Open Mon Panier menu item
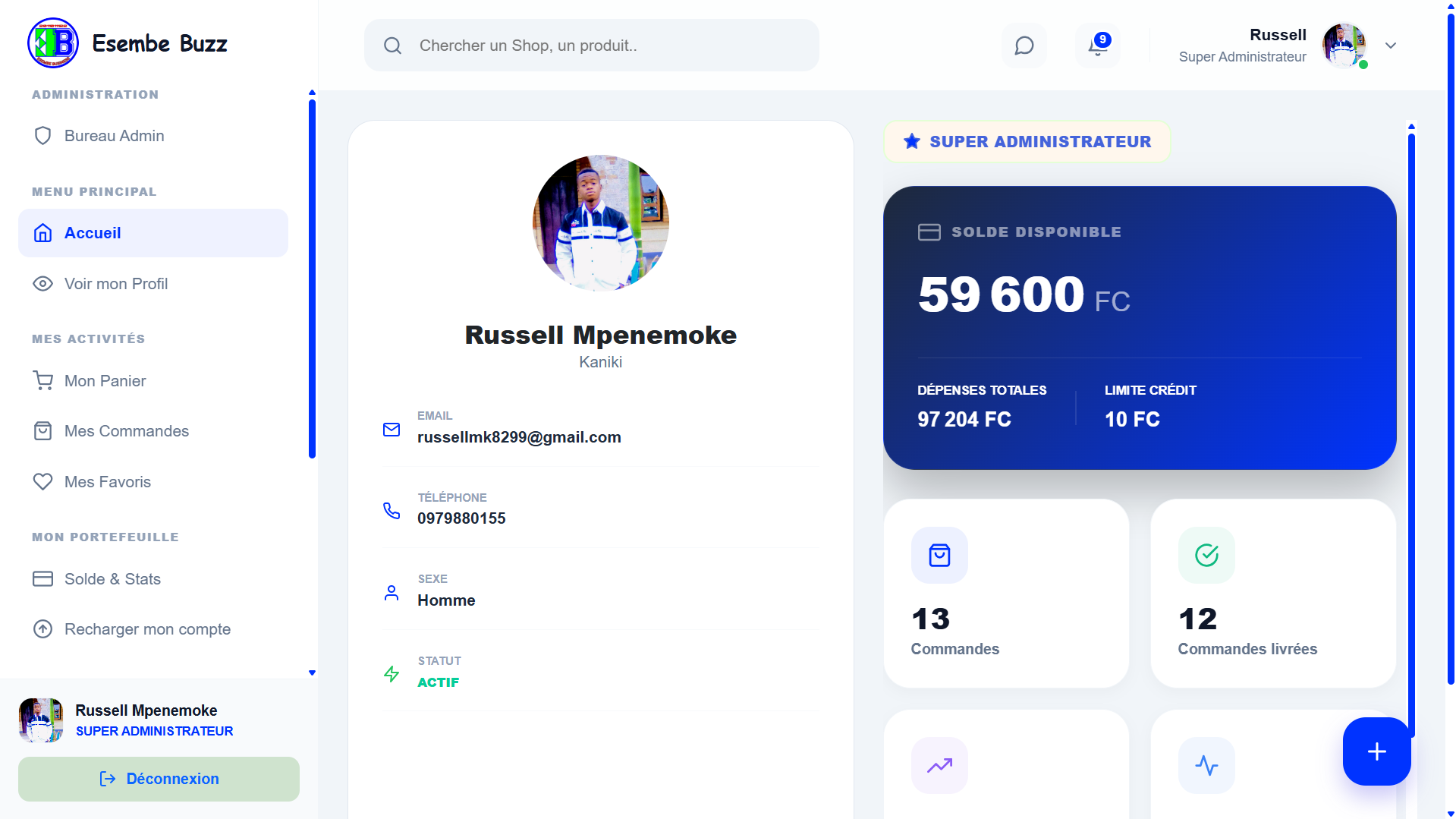The image size is (1456, 819). [x=153, y=381]
